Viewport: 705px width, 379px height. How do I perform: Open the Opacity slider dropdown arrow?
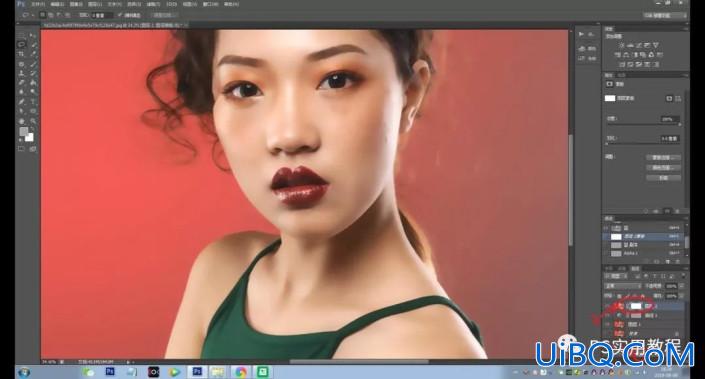pos(681,286)
